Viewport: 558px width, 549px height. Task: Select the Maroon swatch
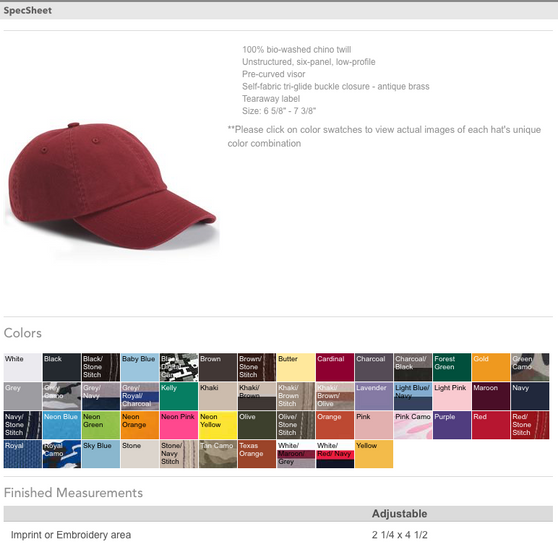491,396
